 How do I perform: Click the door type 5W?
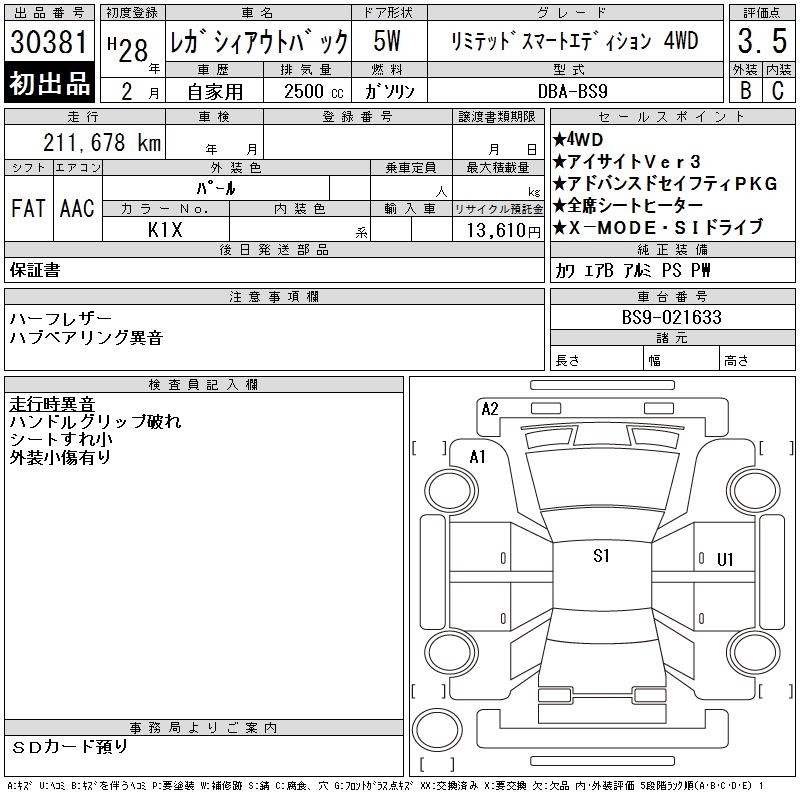[387, 41]
